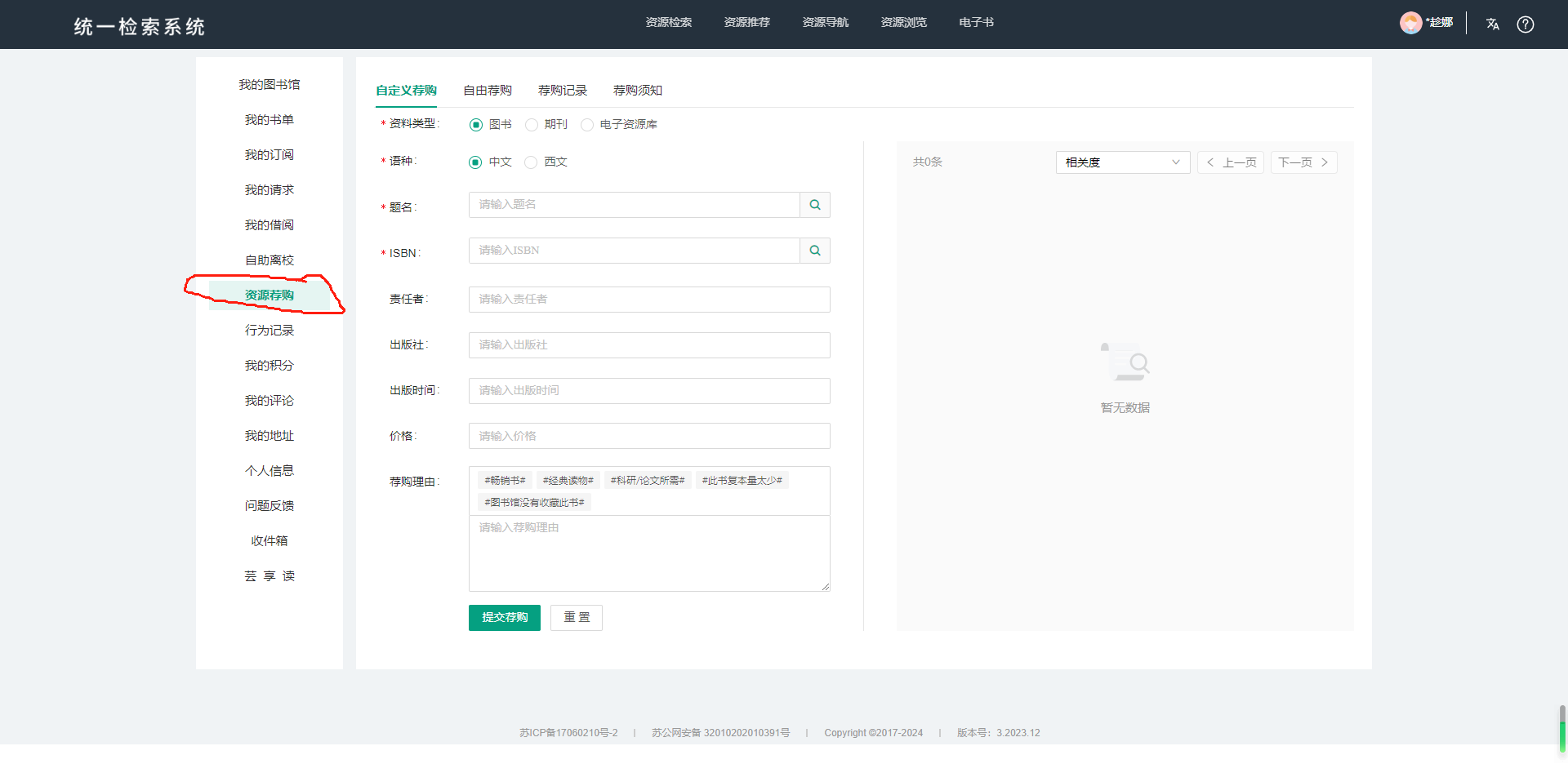This screenshot has width=1568, height=764.
Task: Expand the 相关度 sort dropdown
Action: pyautogui.click(x=1122, y=162)
